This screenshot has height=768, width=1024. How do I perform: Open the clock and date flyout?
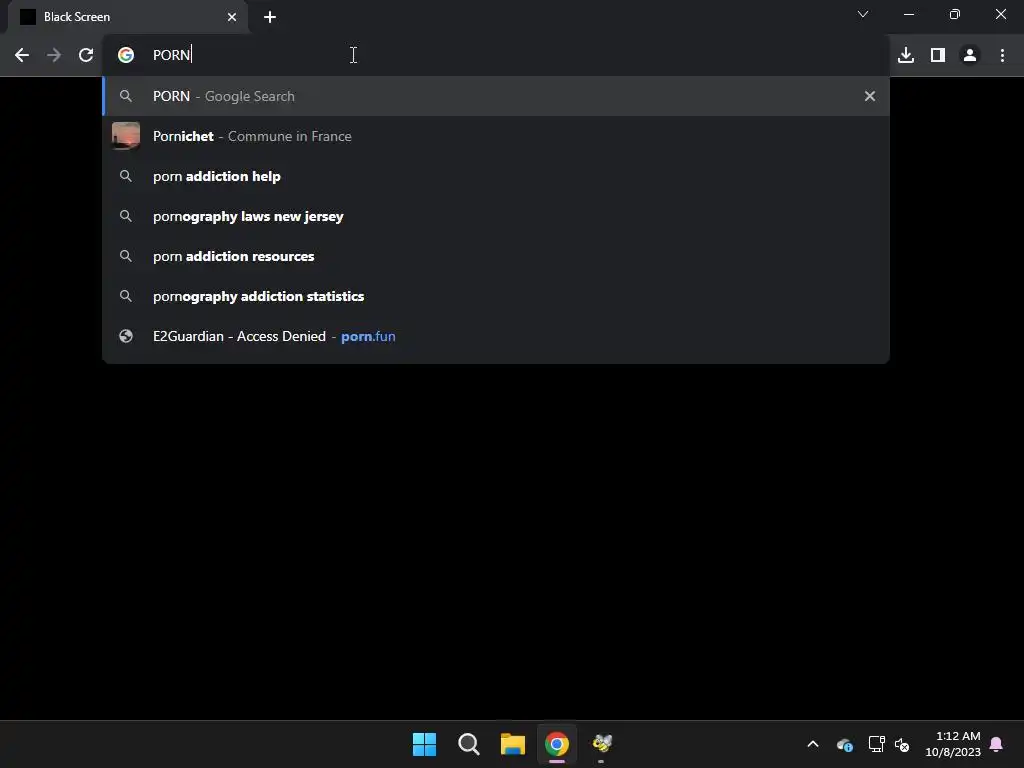point(952,744)
